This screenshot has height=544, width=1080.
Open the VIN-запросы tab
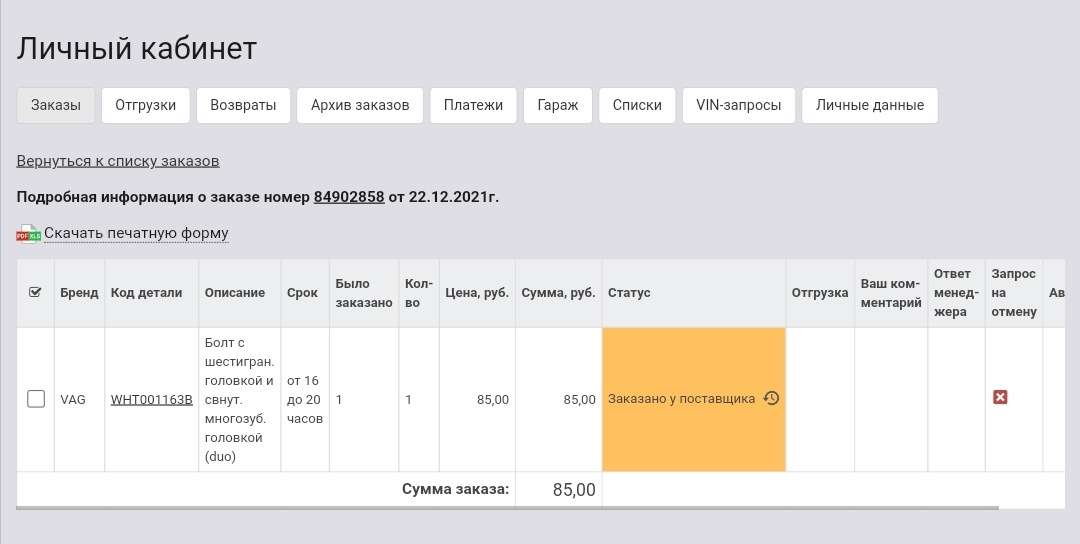click(738, 105)
